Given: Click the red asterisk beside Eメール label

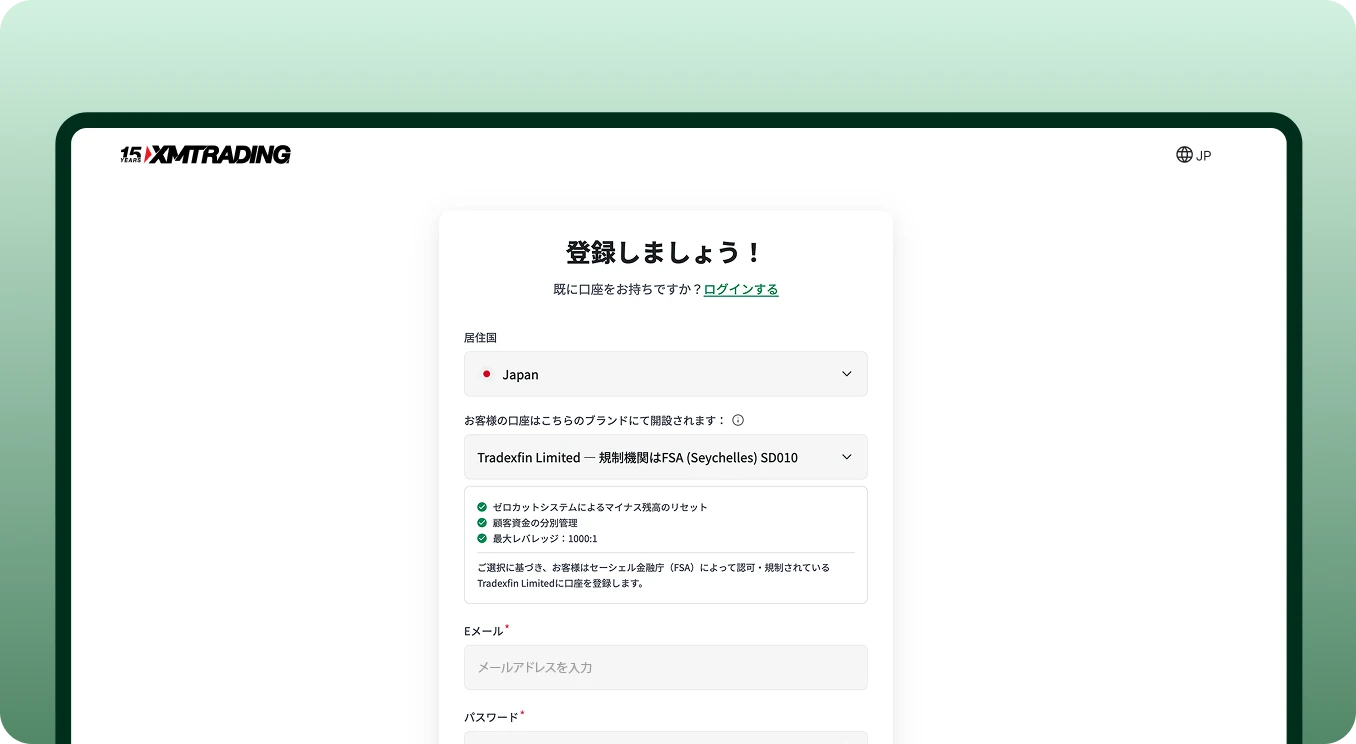Looking at the screenshot, I should (x=507, y=626).
